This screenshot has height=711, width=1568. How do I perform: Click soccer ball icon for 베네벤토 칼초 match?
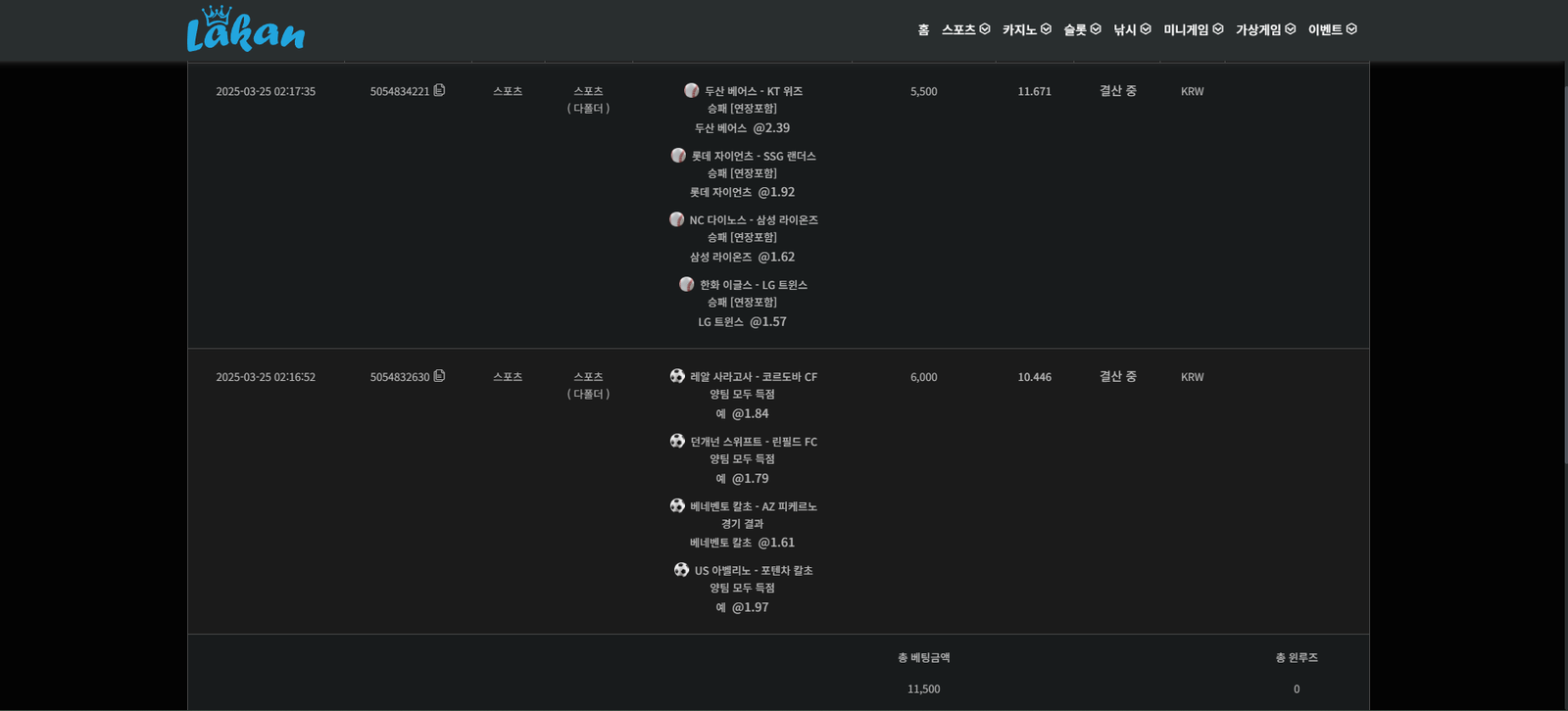tap(677, 505)
